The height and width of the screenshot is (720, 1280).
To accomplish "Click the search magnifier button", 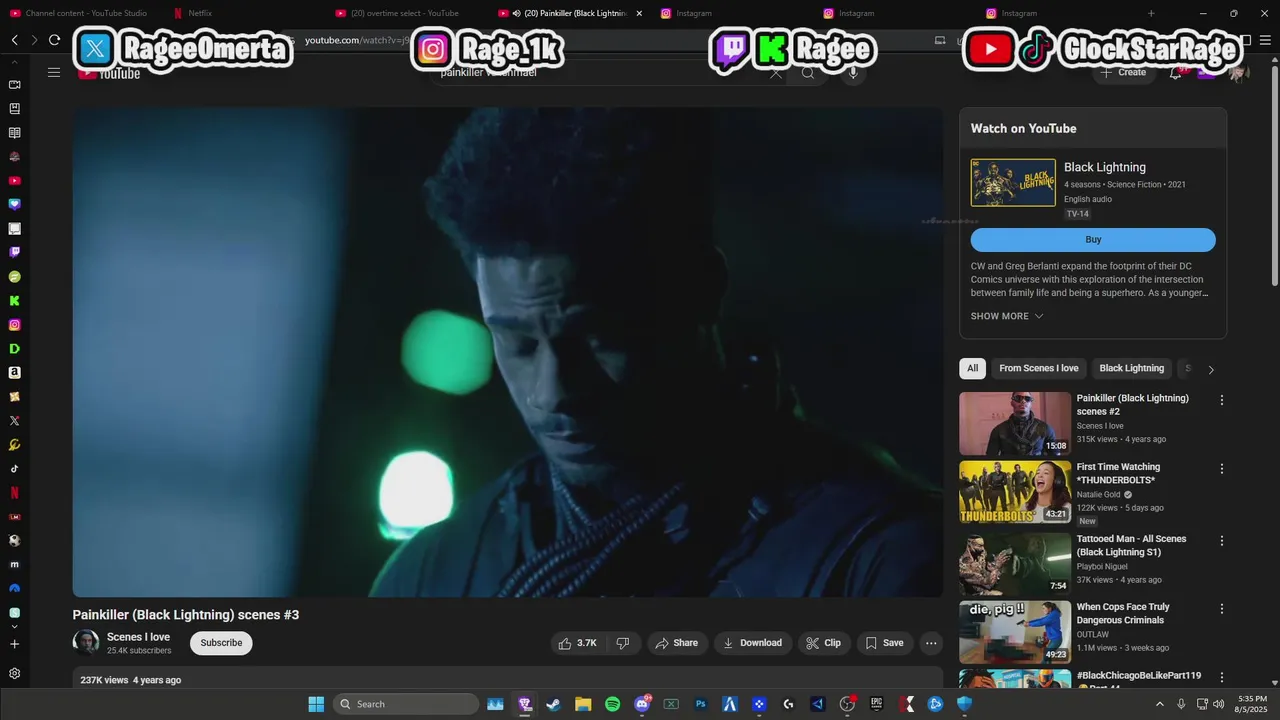I will pos(808,73).
